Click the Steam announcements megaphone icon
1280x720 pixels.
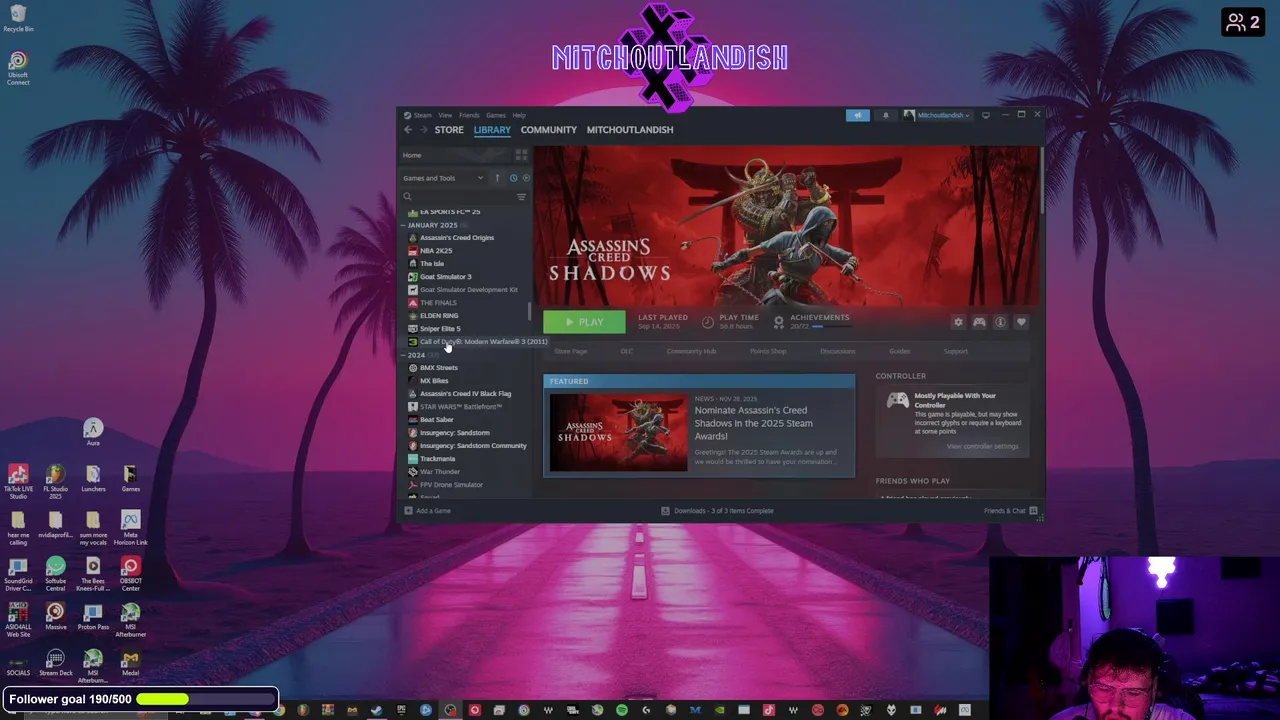(x=858, y=115)
